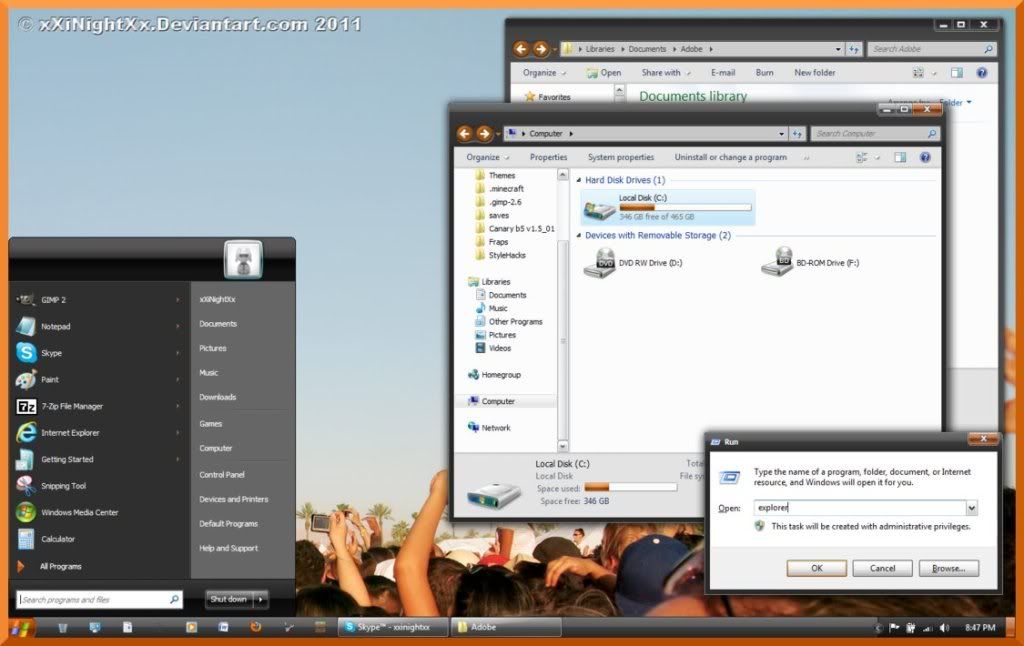Go forward in the Computer window
Screen dimensions: 1024x646
tap(484, 134)
